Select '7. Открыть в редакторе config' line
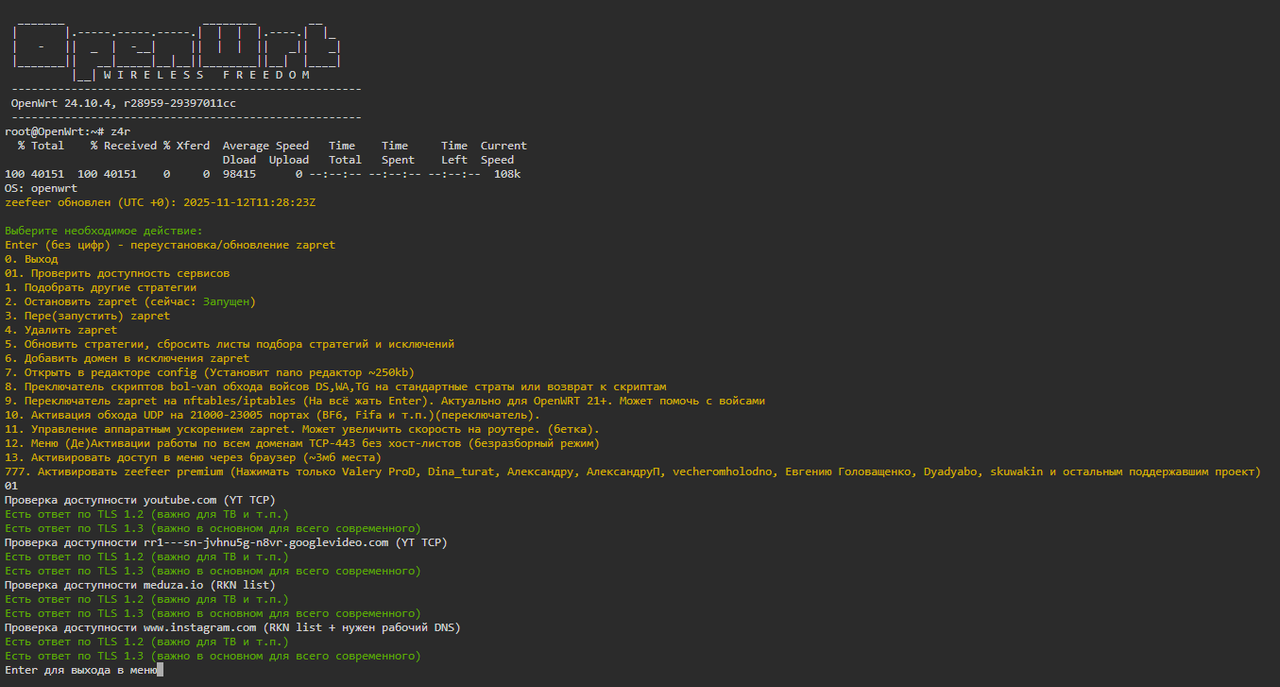Viewport: 1280px width, 687px height. (209, 372)
